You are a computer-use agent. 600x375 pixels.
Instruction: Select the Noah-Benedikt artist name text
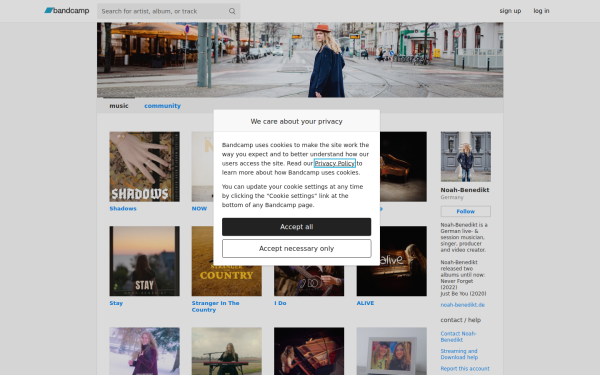pyautogui.click(x=465, y=190)
